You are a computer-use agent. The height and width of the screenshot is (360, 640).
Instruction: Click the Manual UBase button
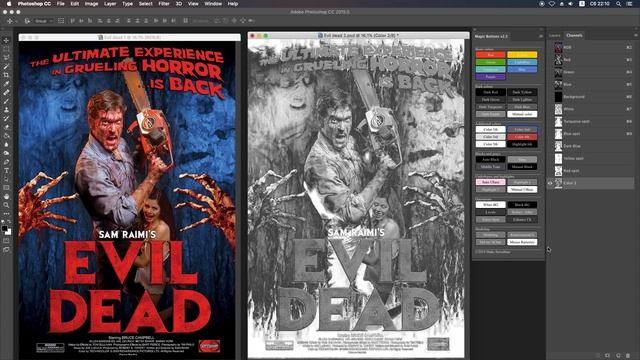[522, 189]
